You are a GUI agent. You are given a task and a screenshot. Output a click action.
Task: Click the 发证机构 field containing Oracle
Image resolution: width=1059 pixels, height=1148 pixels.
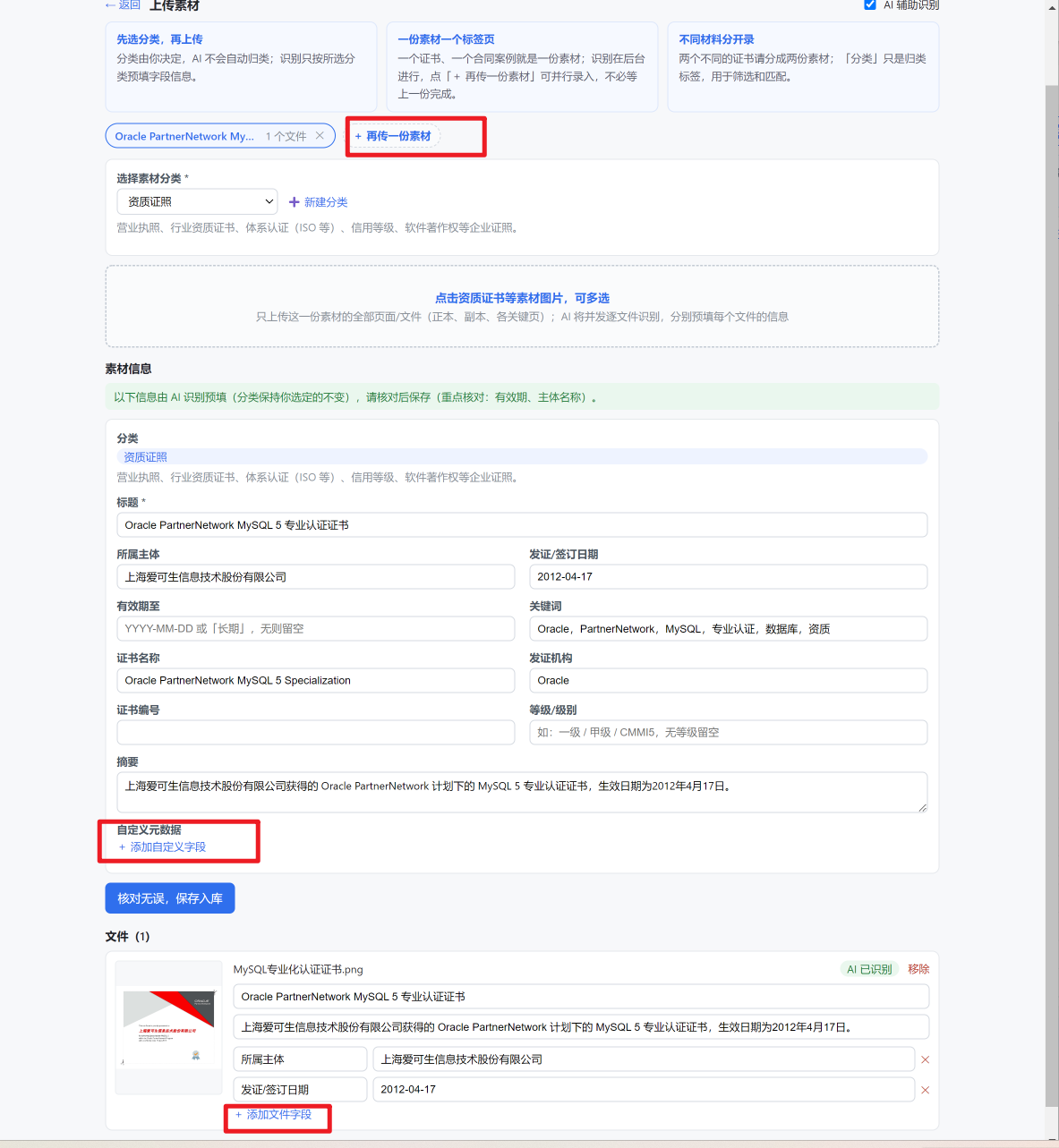click(728, 681)
